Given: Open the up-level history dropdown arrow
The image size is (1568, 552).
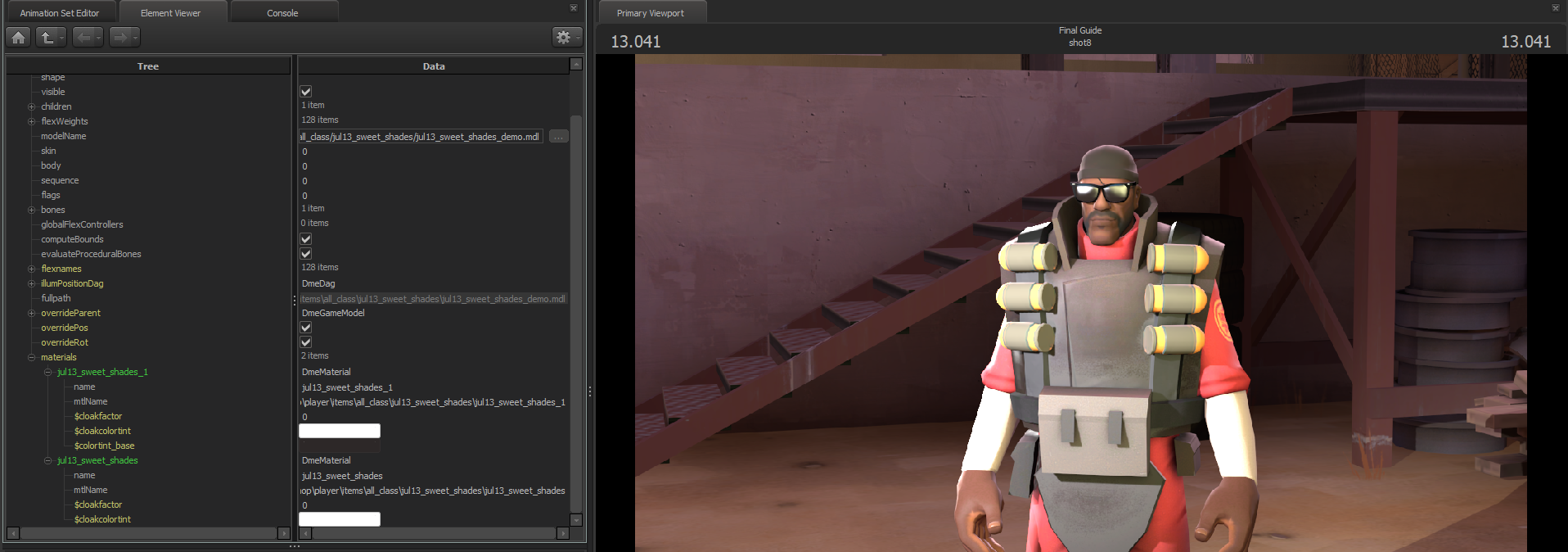Looking at the screenshot, I should tap(61, 37).
